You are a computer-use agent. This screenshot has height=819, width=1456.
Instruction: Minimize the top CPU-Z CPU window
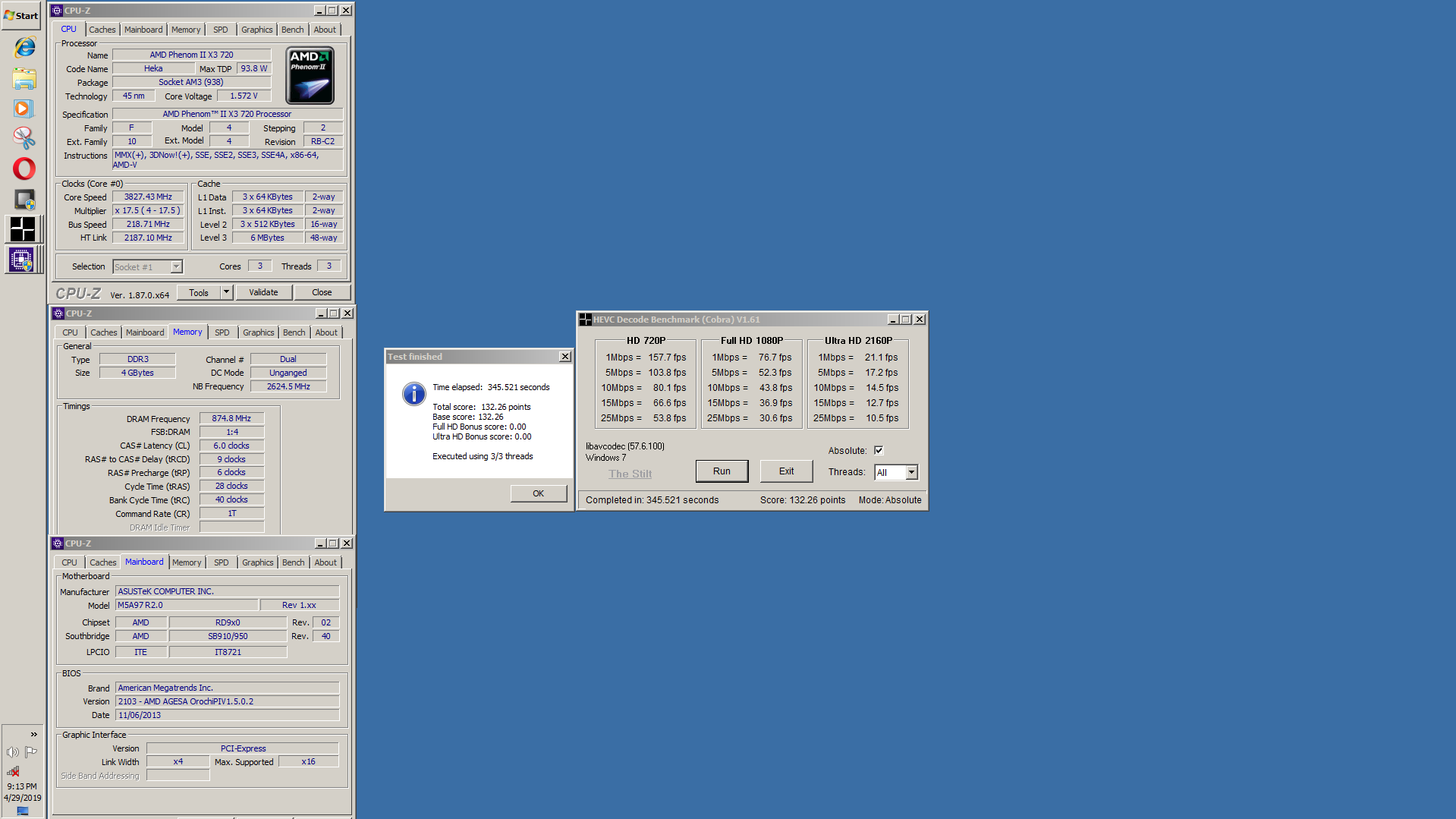(319, 11)
